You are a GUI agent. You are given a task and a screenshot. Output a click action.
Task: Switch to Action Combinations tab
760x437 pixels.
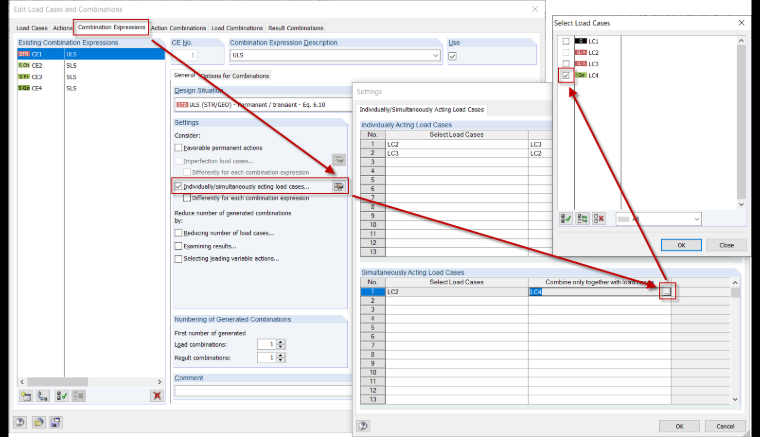178,28
